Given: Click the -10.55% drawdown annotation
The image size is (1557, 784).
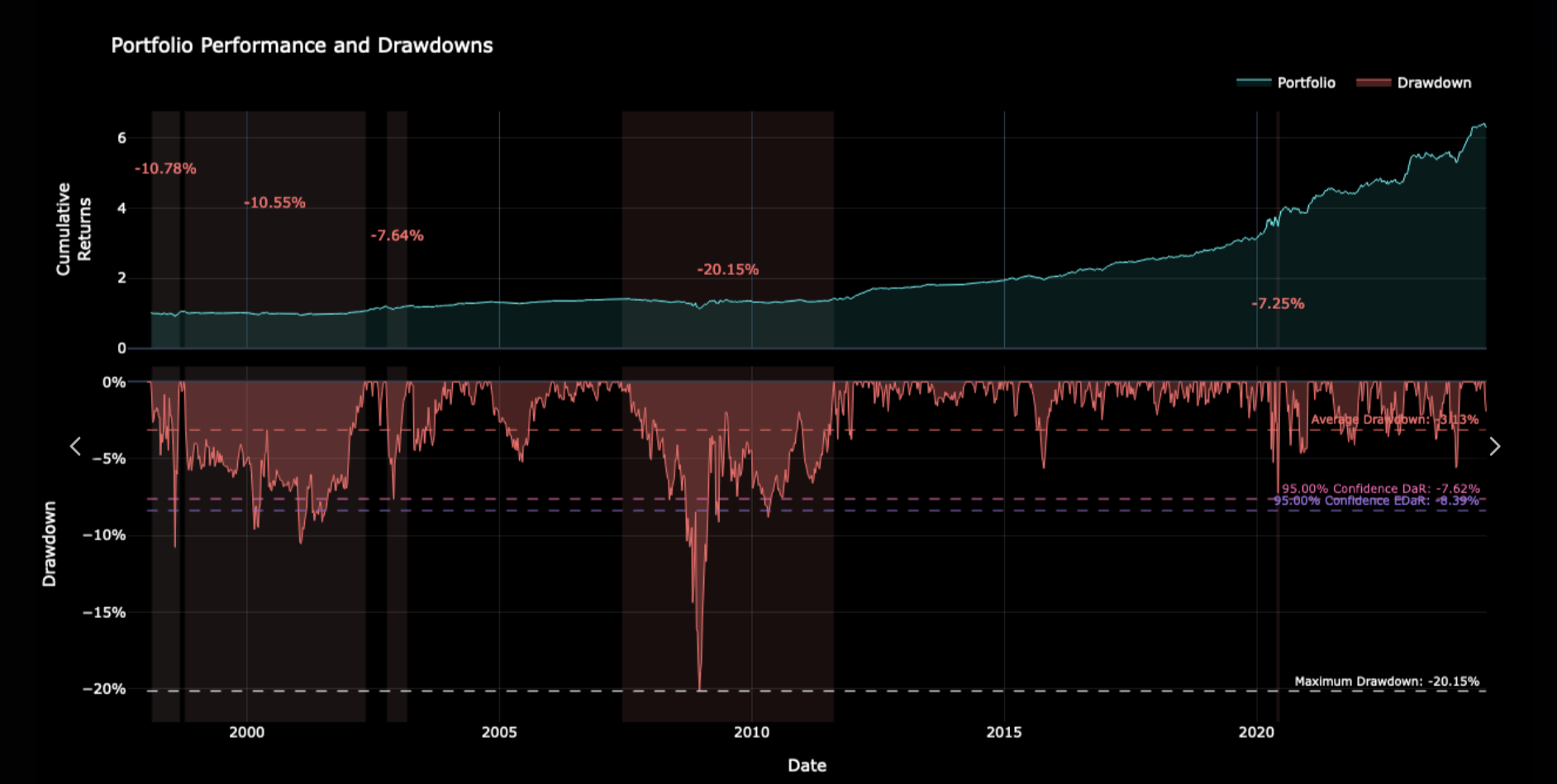Looking at the screenshot, I should click(x=274, y=202).
